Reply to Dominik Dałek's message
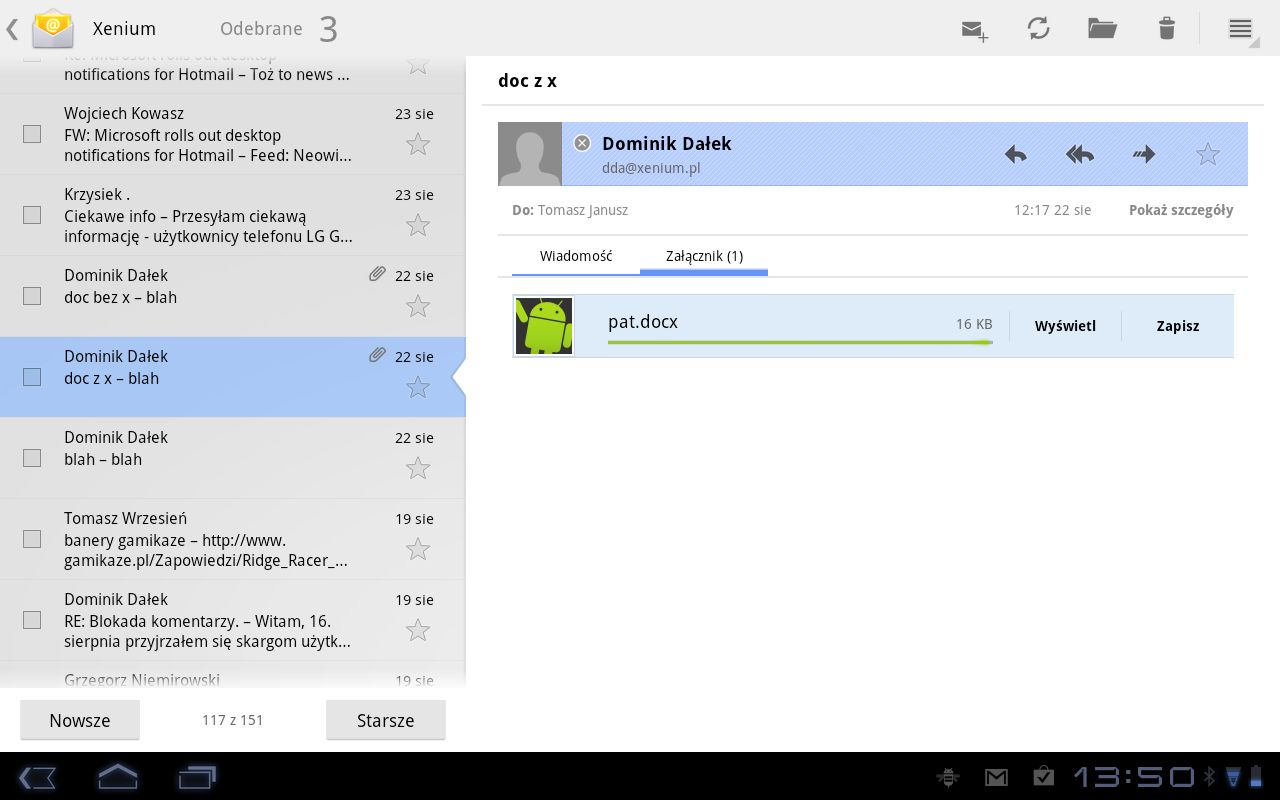This screenshot has width=1280, height=800. (x=1016, y=154)
